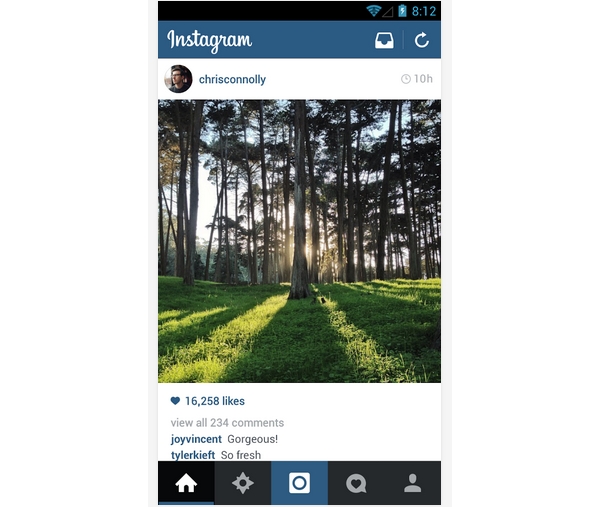Tap the Instagram logo header
Screen dimensions: 600x507
(209, 41)
